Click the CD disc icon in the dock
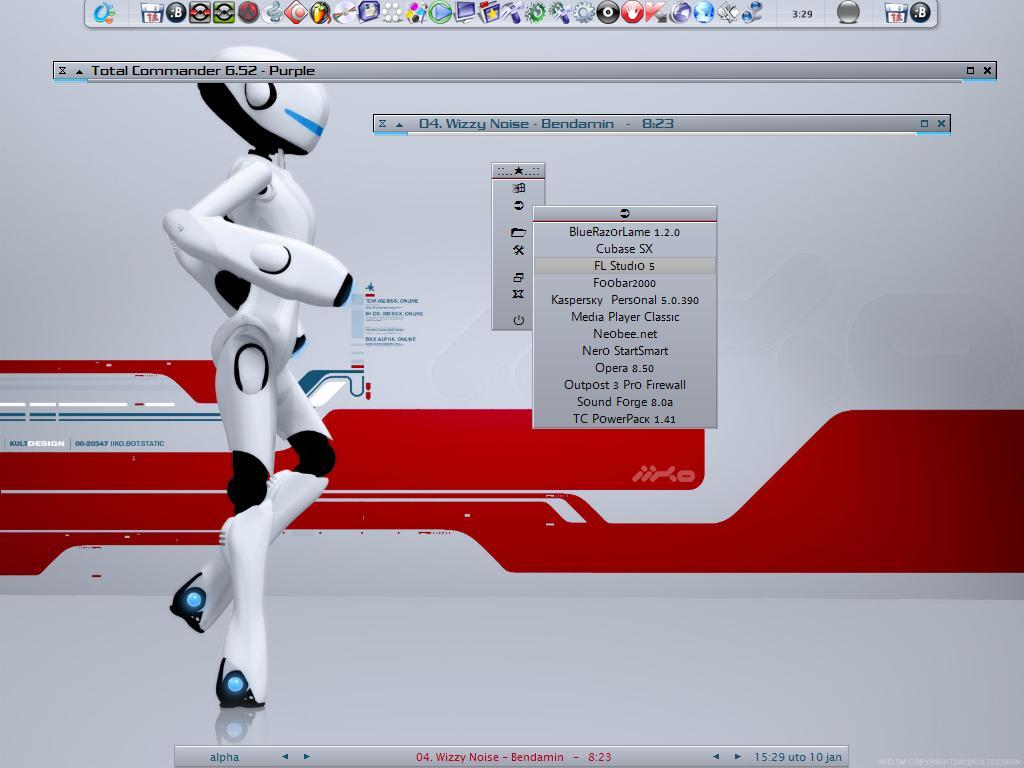1024x768 pixels. pyautogui.click(x=608, y=13)
